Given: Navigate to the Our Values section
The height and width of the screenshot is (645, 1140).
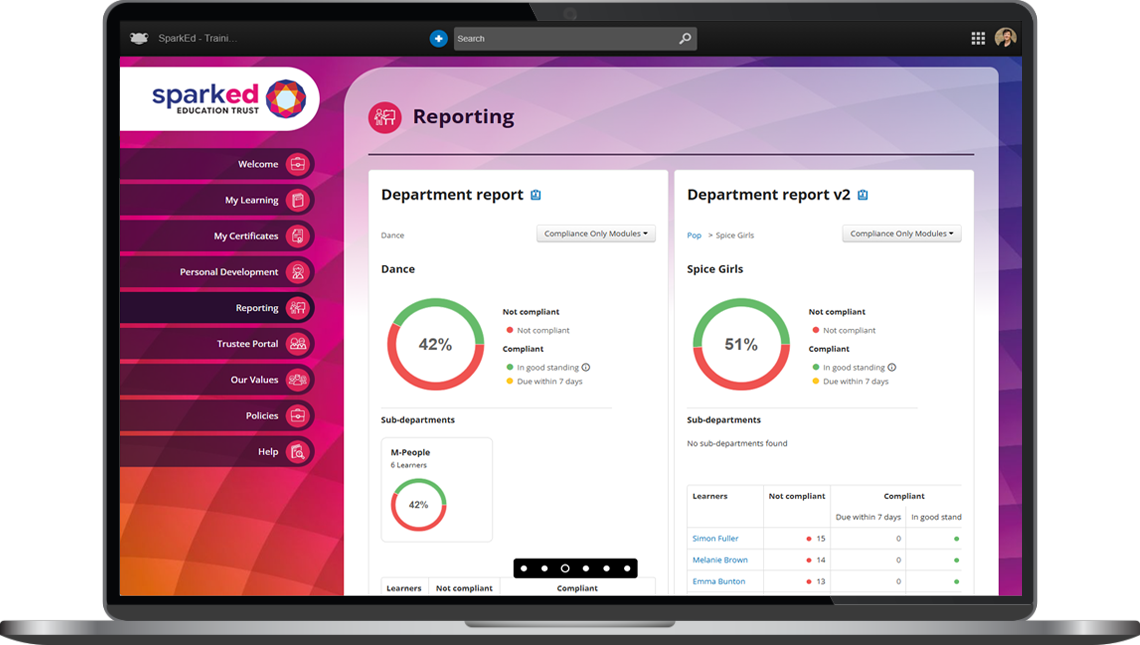Looking at the screenshot, I should click(x=298, y=380).
